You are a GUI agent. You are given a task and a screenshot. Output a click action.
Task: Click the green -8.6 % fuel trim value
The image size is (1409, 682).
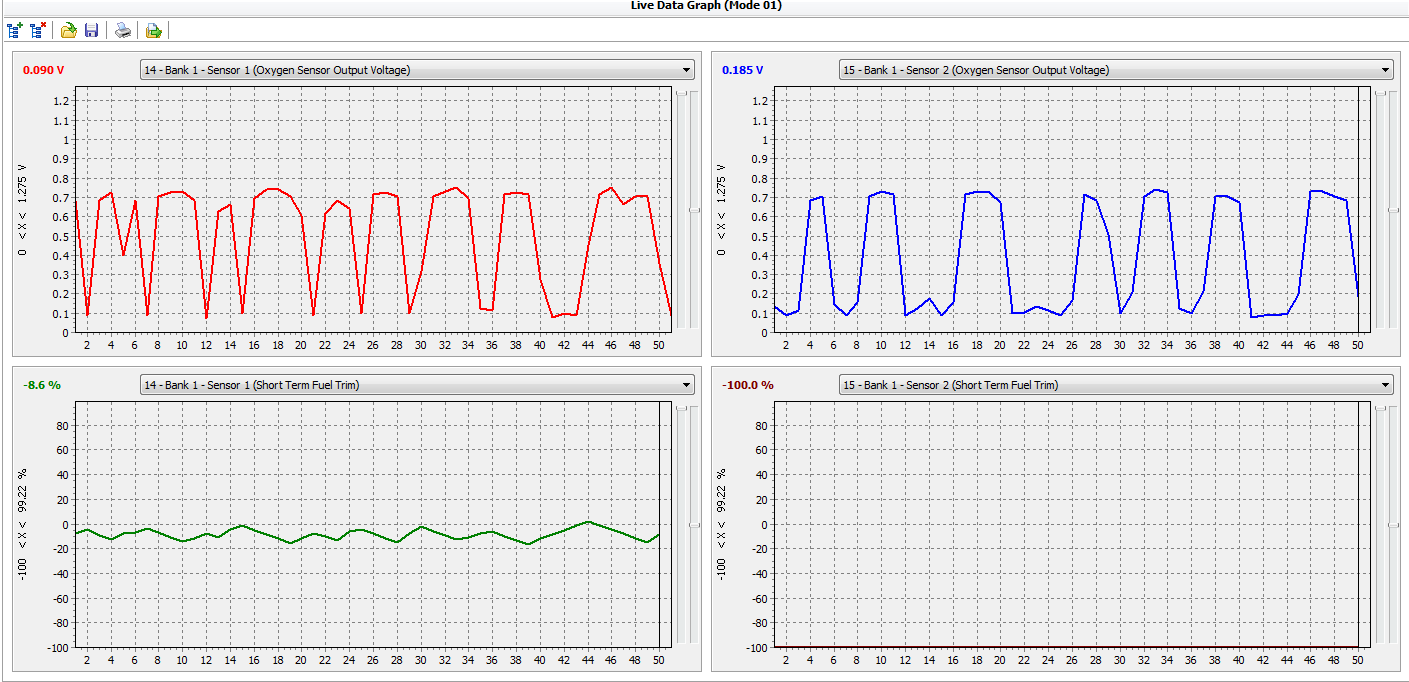[42, 385]
